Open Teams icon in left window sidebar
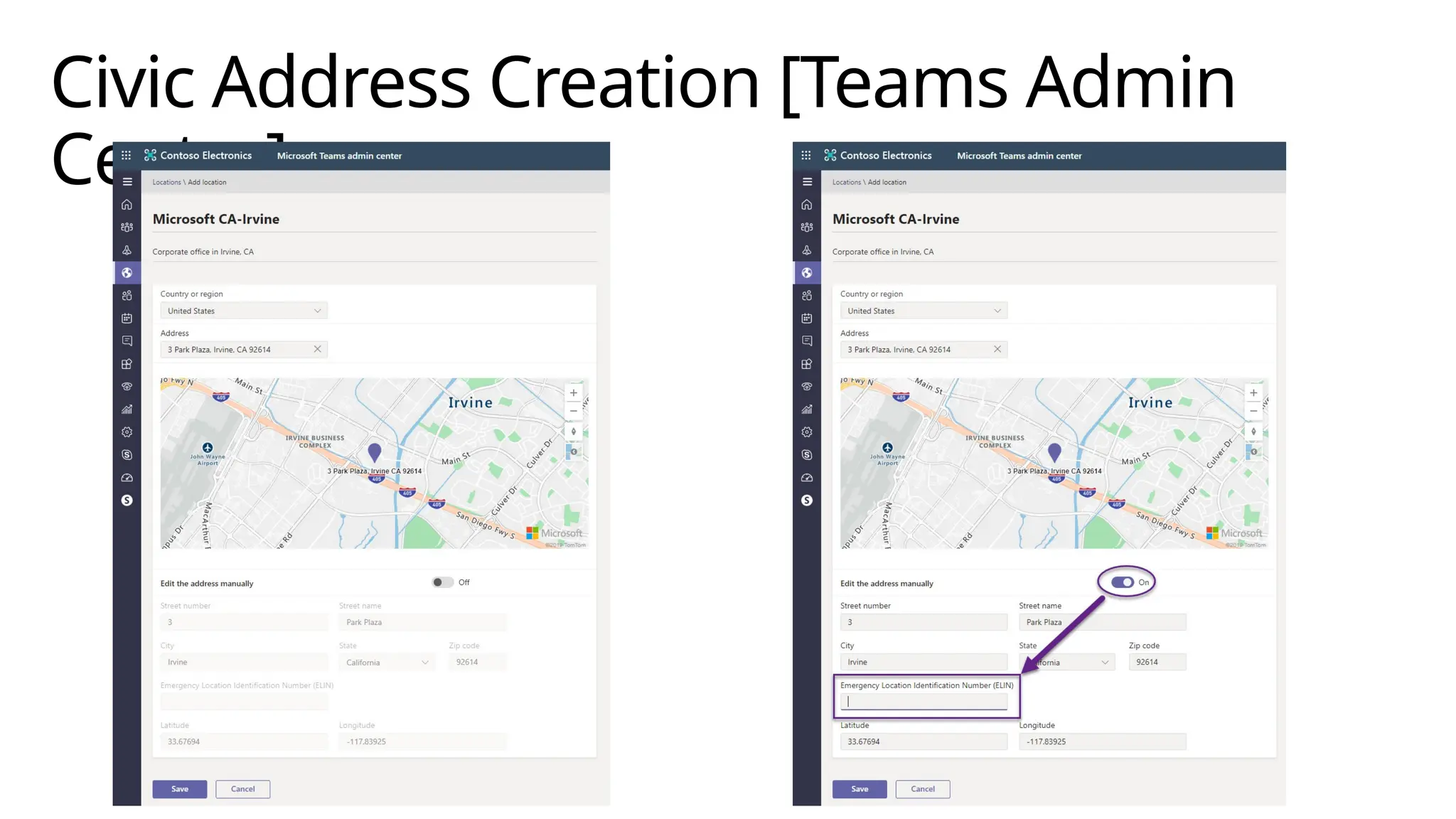Viewport: 1456px width, 819px height. click(127, 227)
